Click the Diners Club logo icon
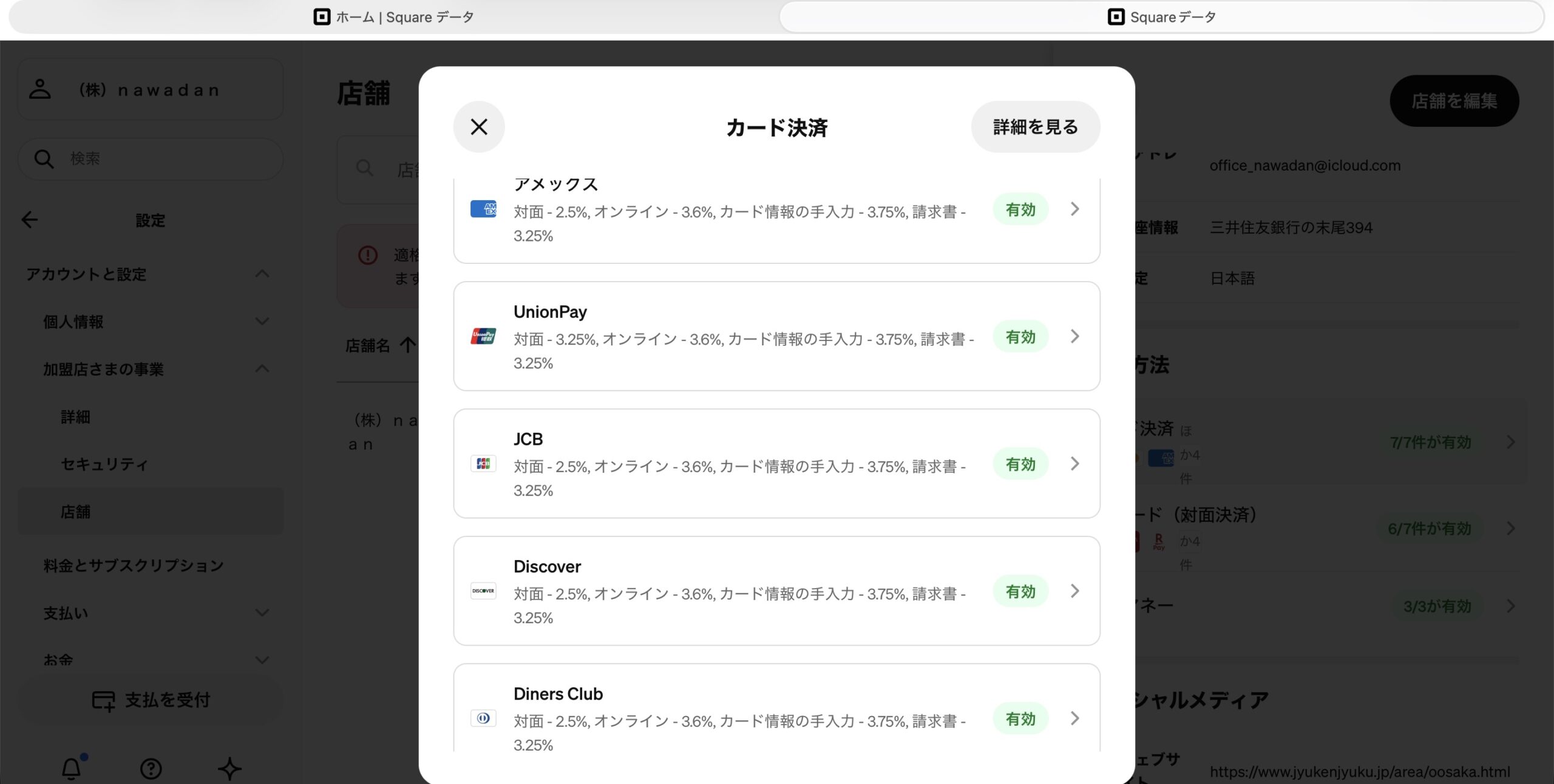This screenshot has height=784, width=1554. pos(483,718)
